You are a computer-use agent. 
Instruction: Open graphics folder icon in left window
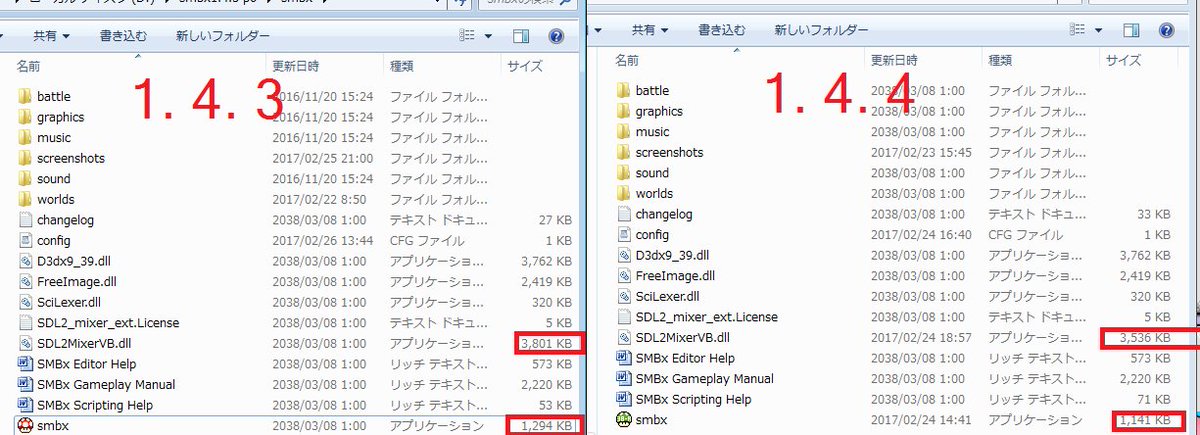[x=24, y=117]
